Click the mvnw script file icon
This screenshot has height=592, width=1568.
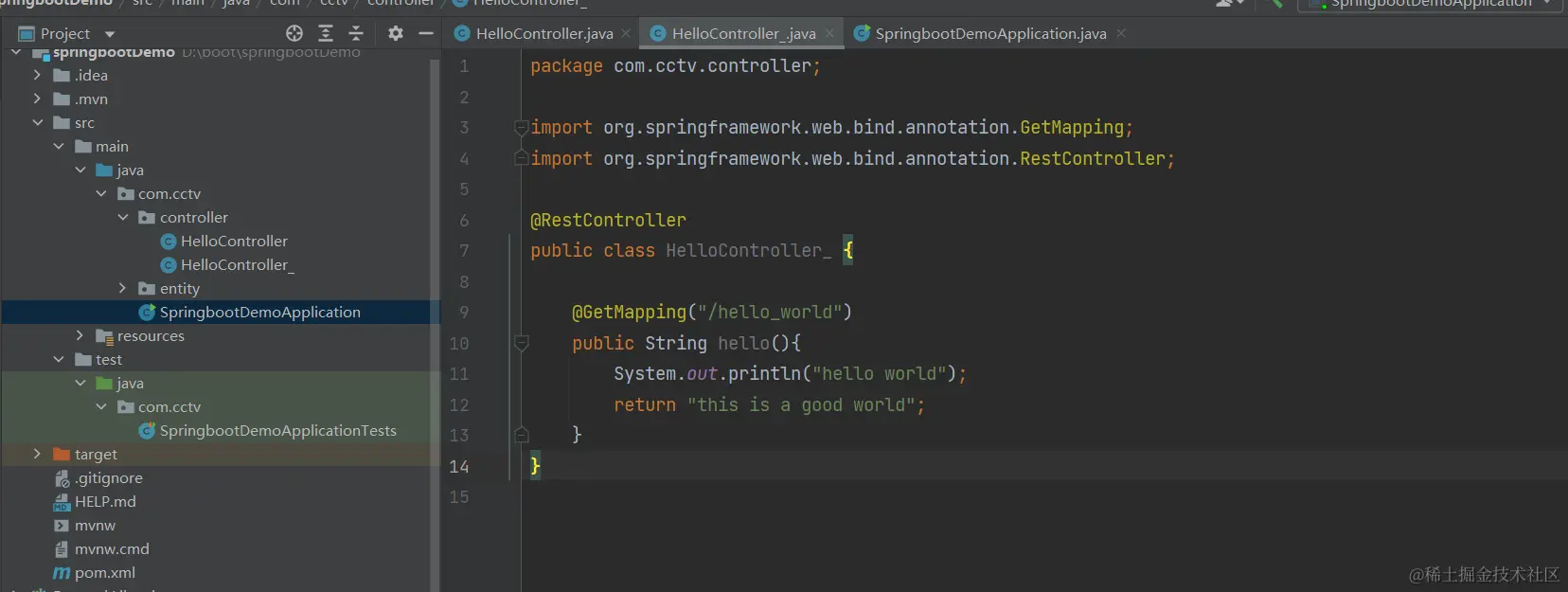(62, 525)
